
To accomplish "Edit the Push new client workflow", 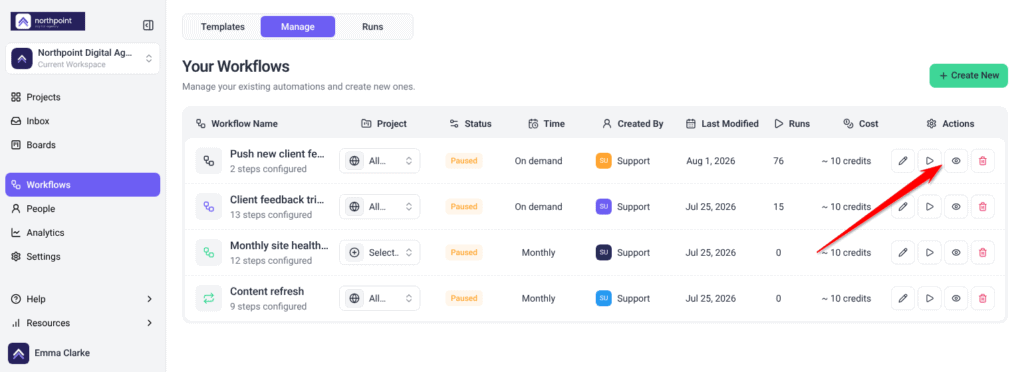I will pos(903,161).
